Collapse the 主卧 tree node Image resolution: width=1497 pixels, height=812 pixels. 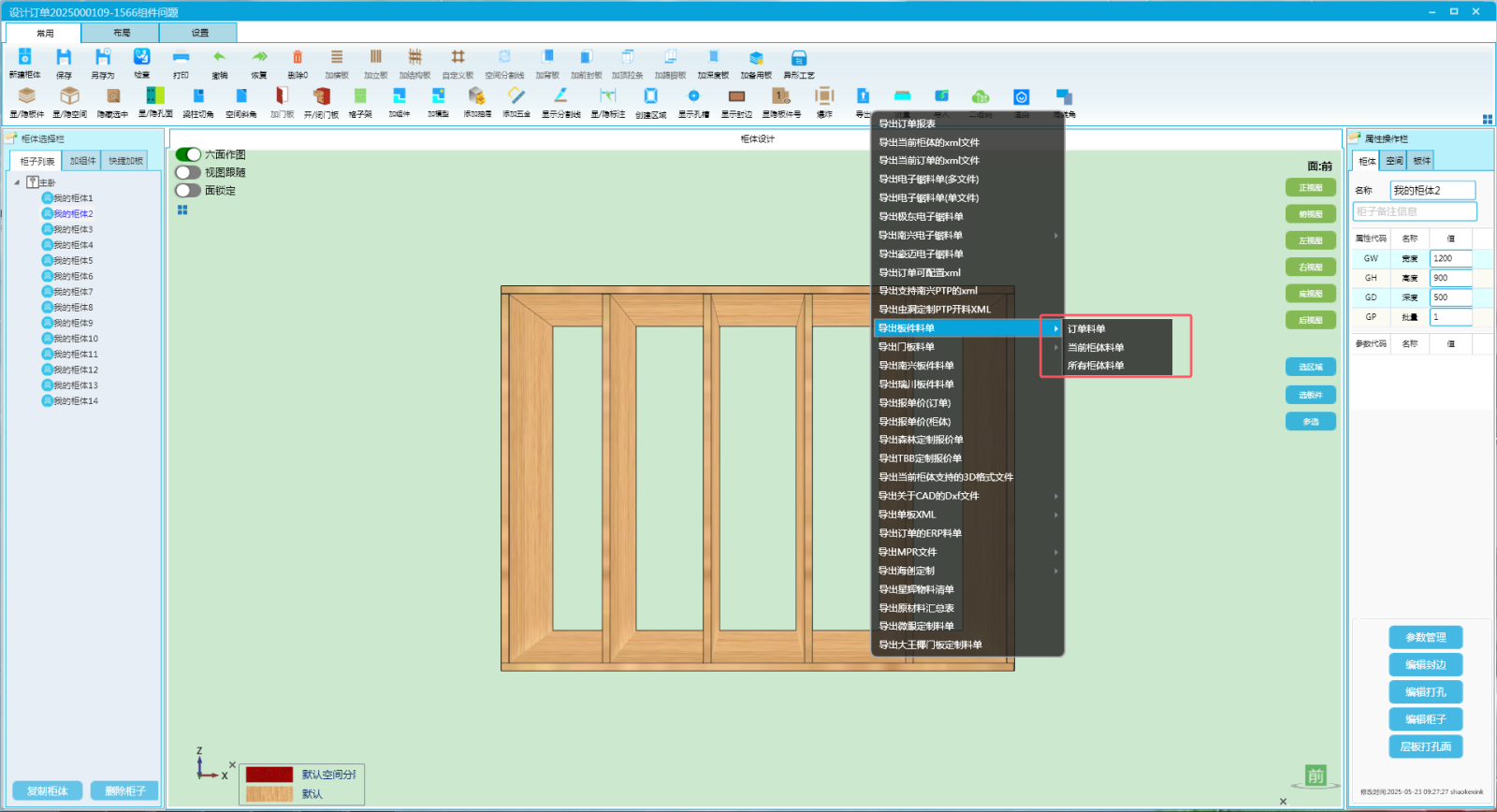click(17, 182)
